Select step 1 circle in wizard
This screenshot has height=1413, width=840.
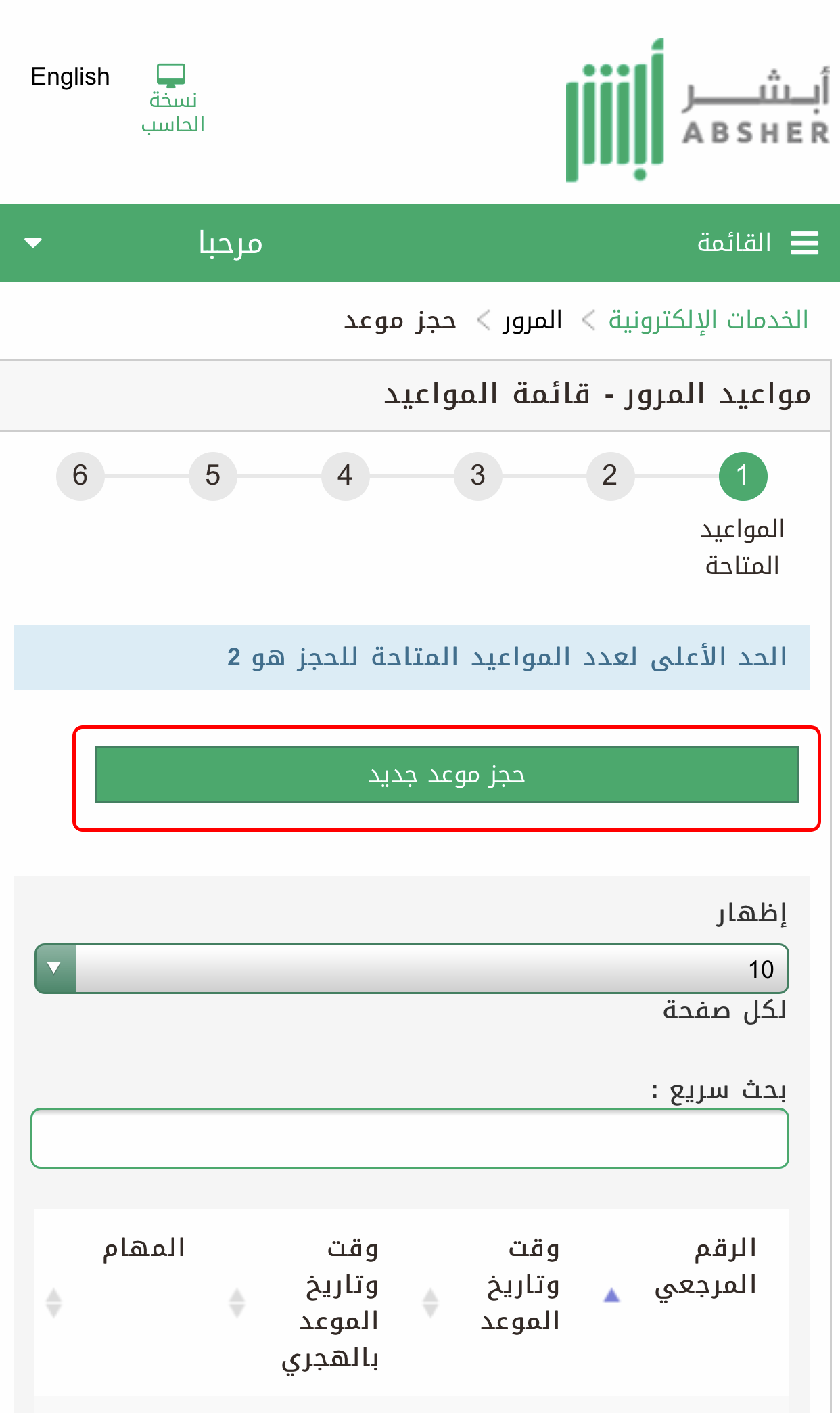[x=743, y=476]
